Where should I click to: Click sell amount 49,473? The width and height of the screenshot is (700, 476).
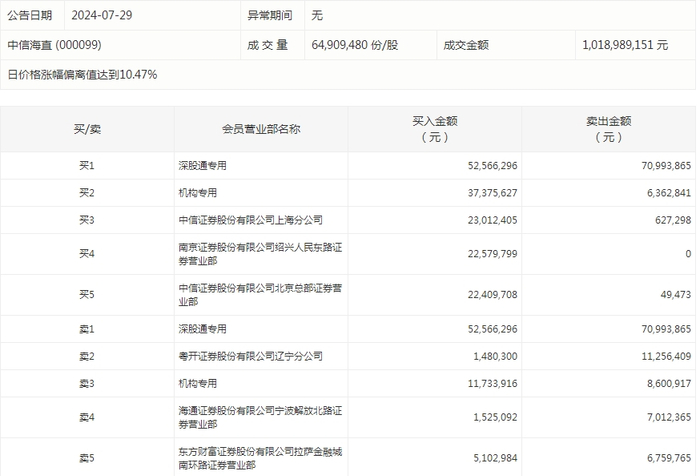[676, 295]
